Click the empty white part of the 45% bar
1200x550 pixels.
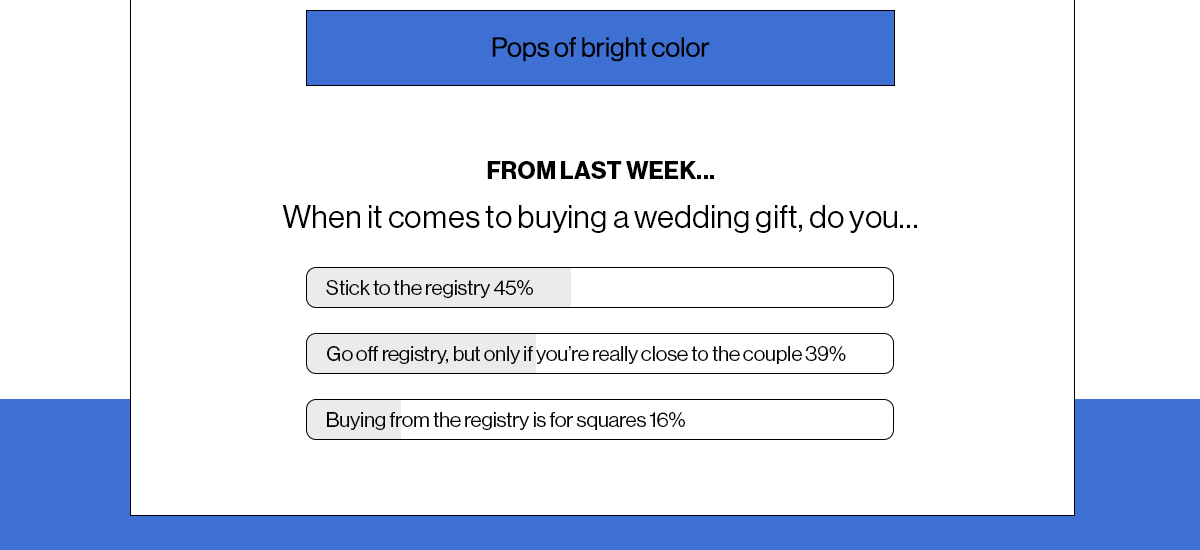coord(732,288)
